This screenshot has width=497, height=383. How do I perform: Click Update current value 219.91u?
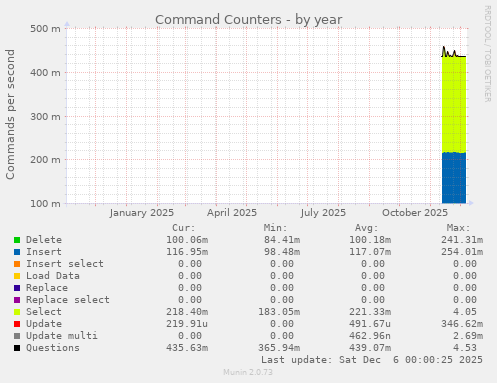[x=187, y=324]
